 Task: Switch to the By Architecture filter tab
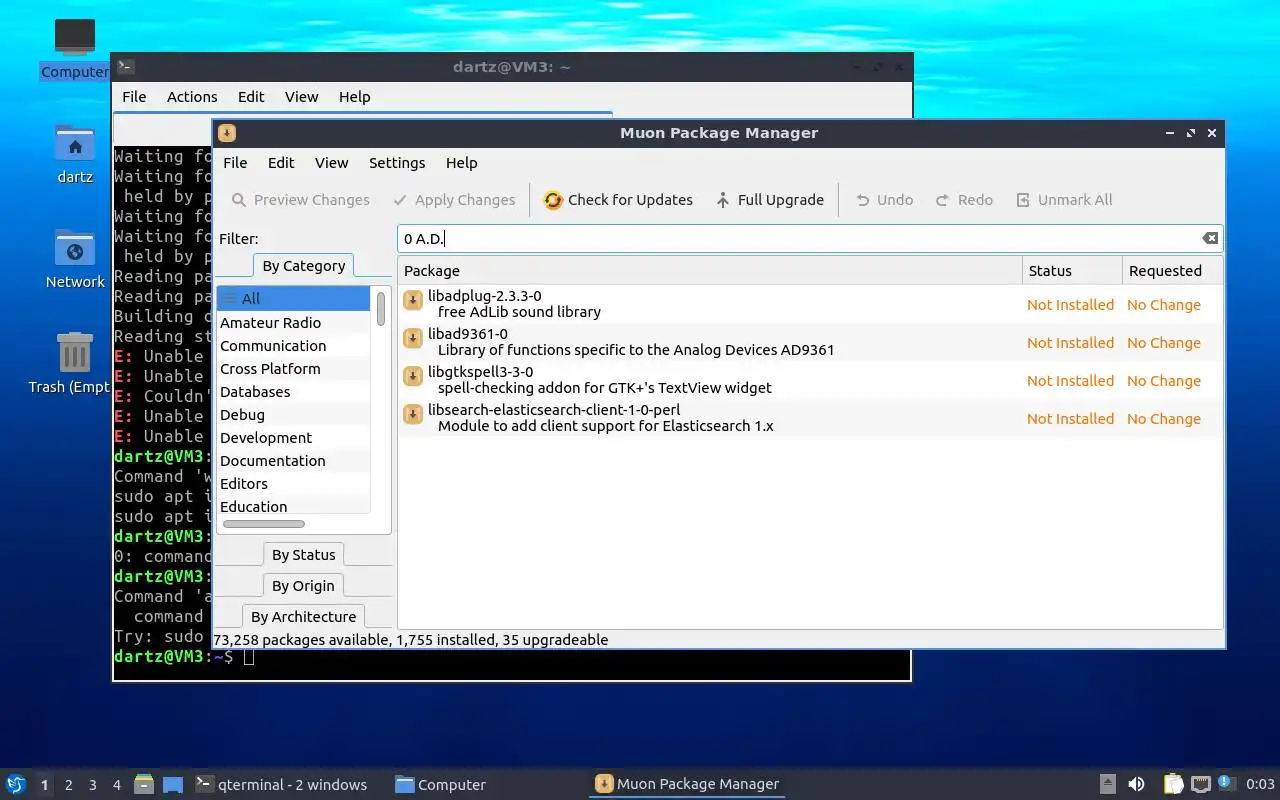coord(303,617)
